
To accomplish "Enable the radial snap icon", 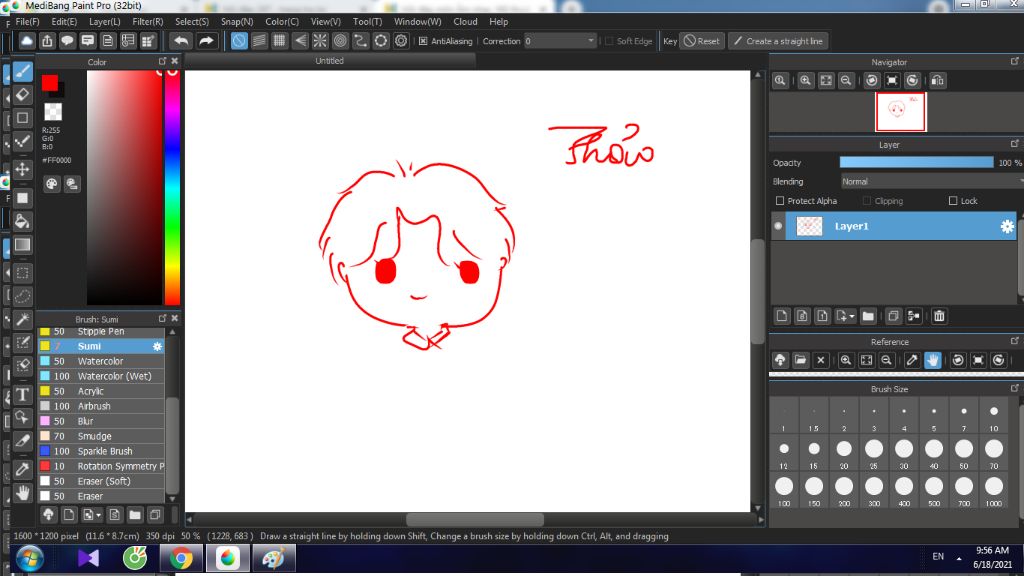I will [x=319, y=41].
